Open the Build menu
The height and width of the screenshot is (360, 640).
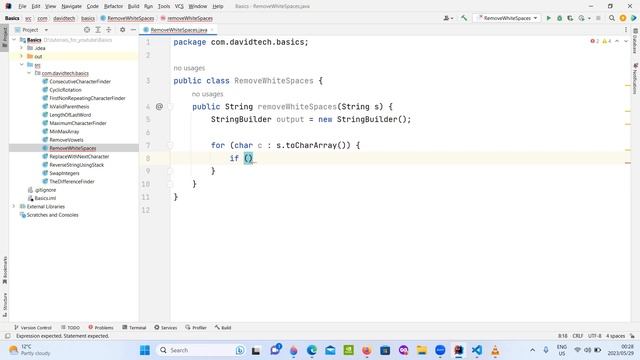(x=133, y=6)
